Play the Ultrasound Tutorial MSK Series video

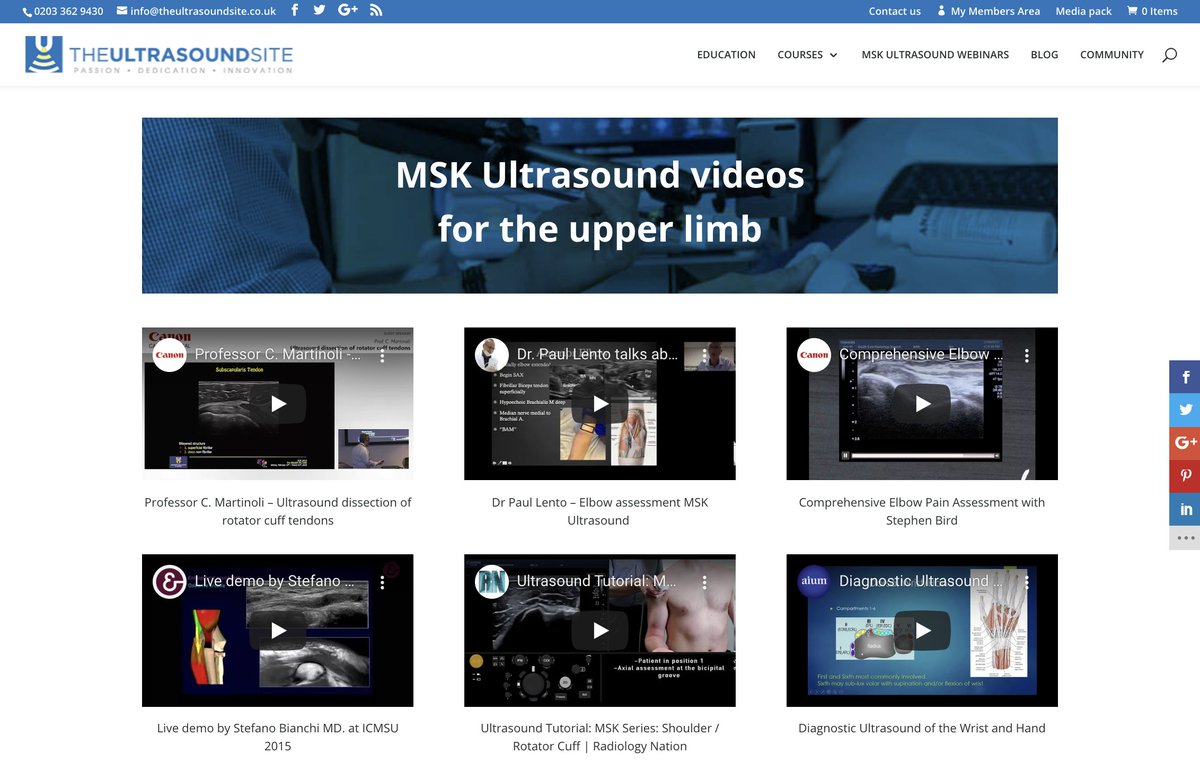[x=600, y=631]
